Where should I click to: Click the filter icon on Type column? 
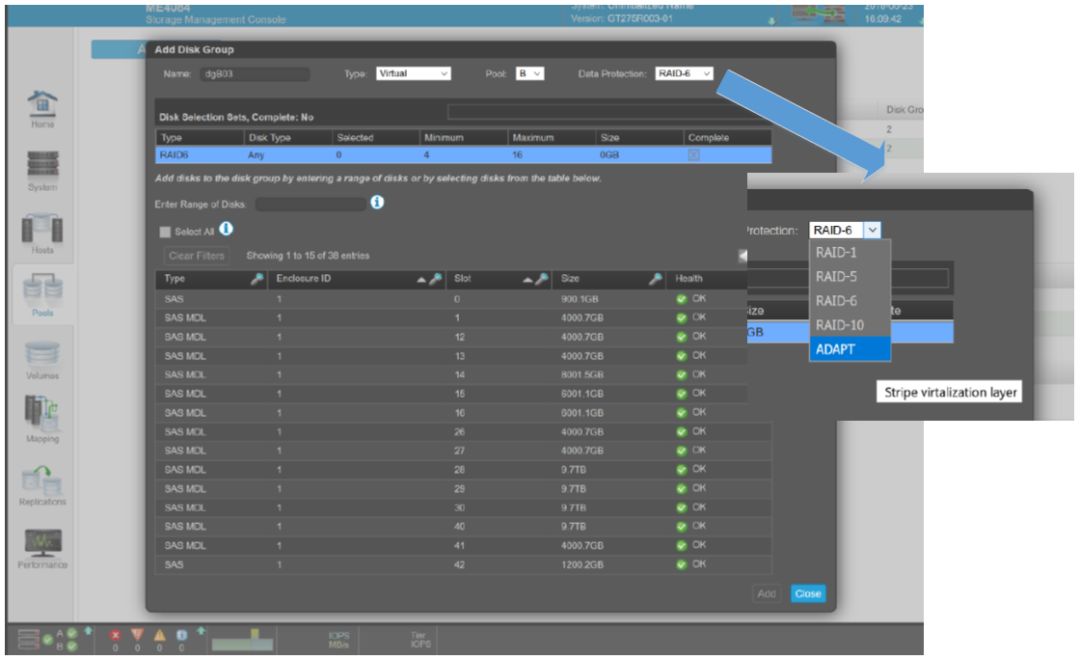click(x=257, y=279)
